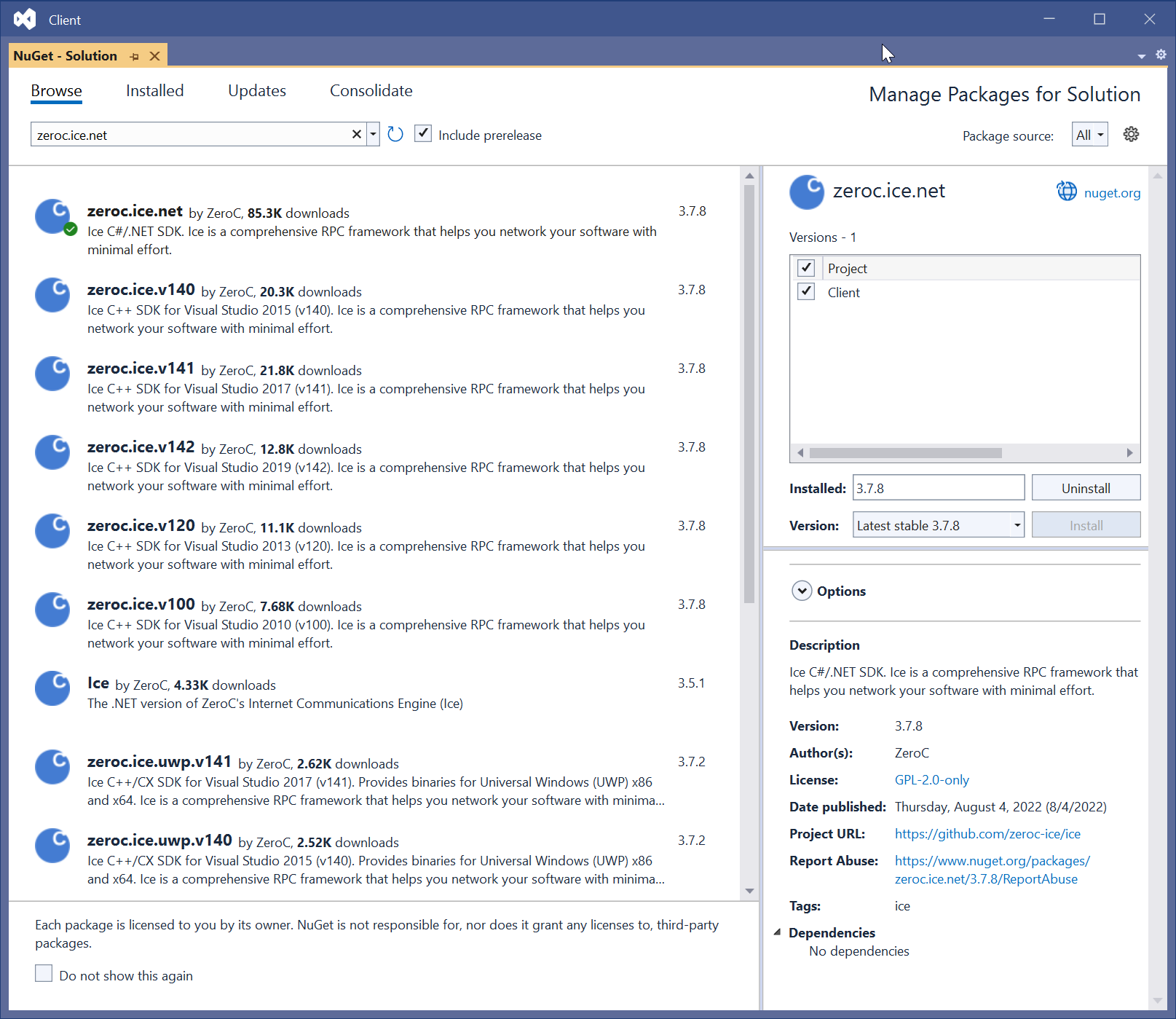Open package source settings gear

pos(1131,134)
